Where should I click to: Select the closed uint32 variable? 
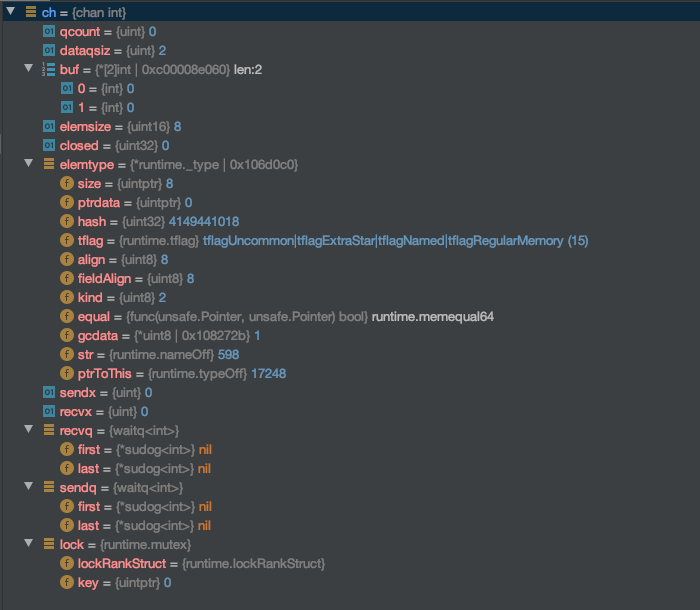110,145
